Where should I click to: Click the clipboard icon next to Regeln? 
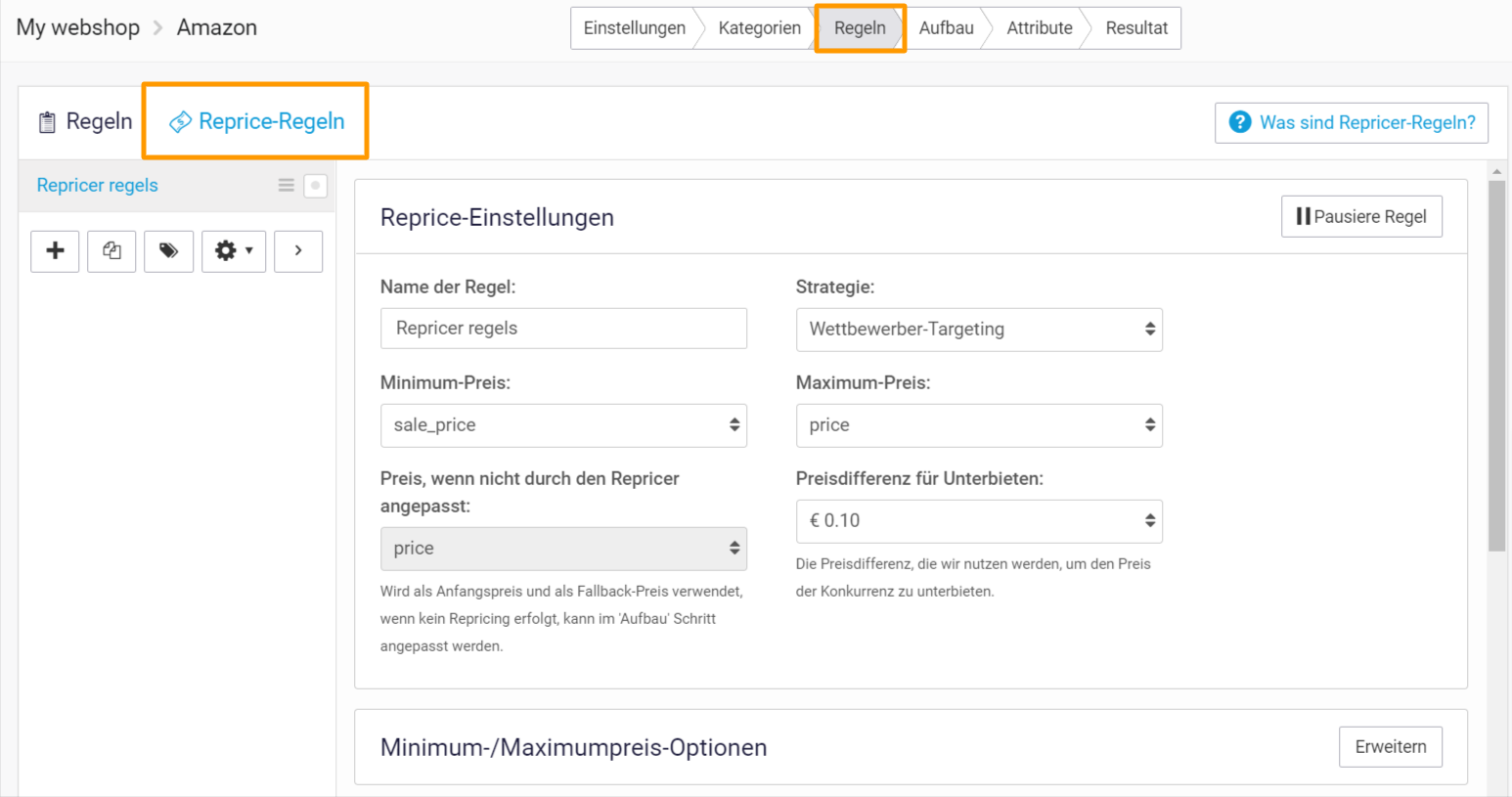point(47,122)
